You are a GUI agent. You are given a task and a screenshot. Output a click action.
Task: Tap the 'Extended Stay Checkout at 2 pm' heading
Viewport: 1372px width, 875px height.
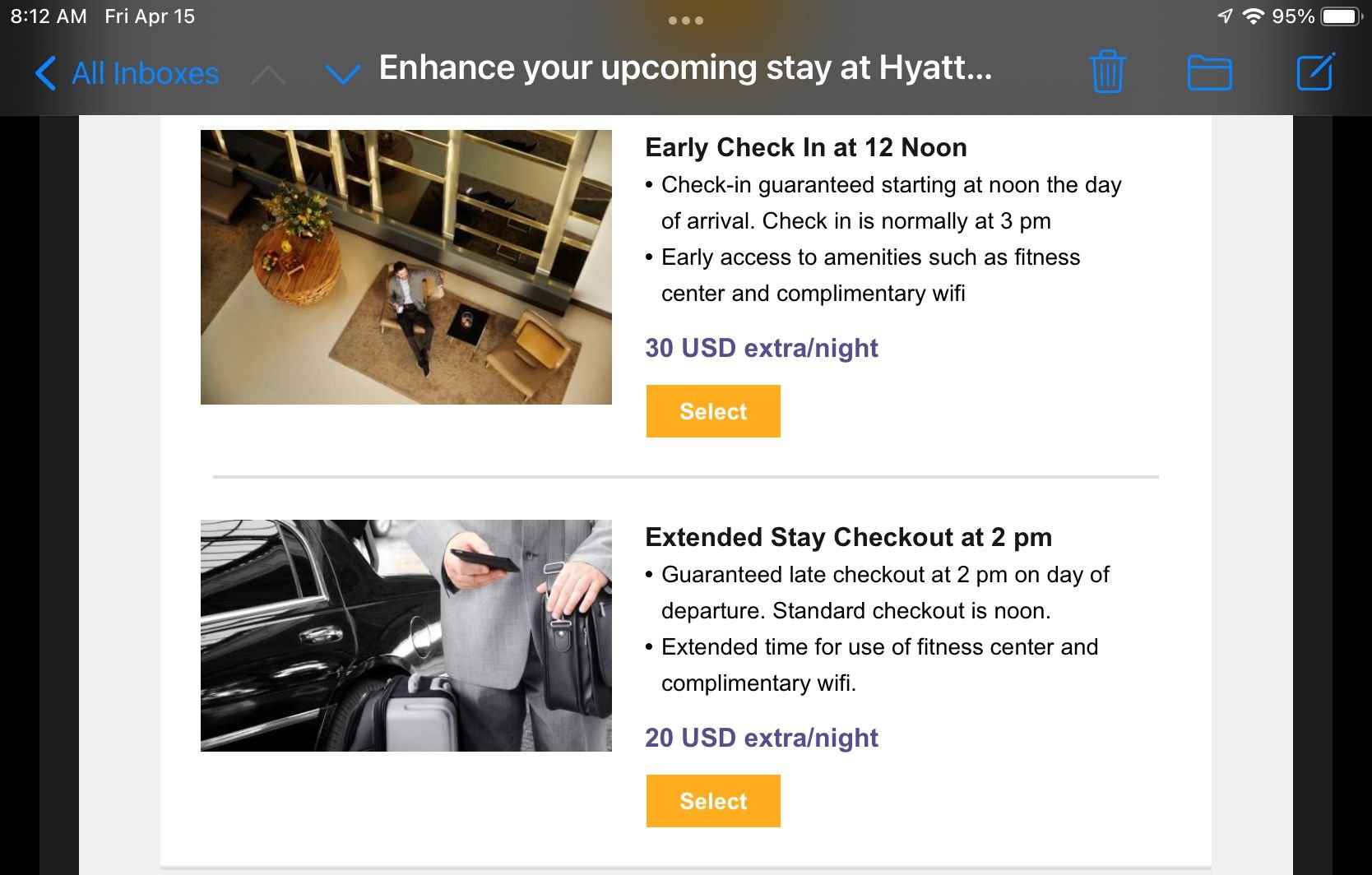pyautogui.click(x=848, y=537)
